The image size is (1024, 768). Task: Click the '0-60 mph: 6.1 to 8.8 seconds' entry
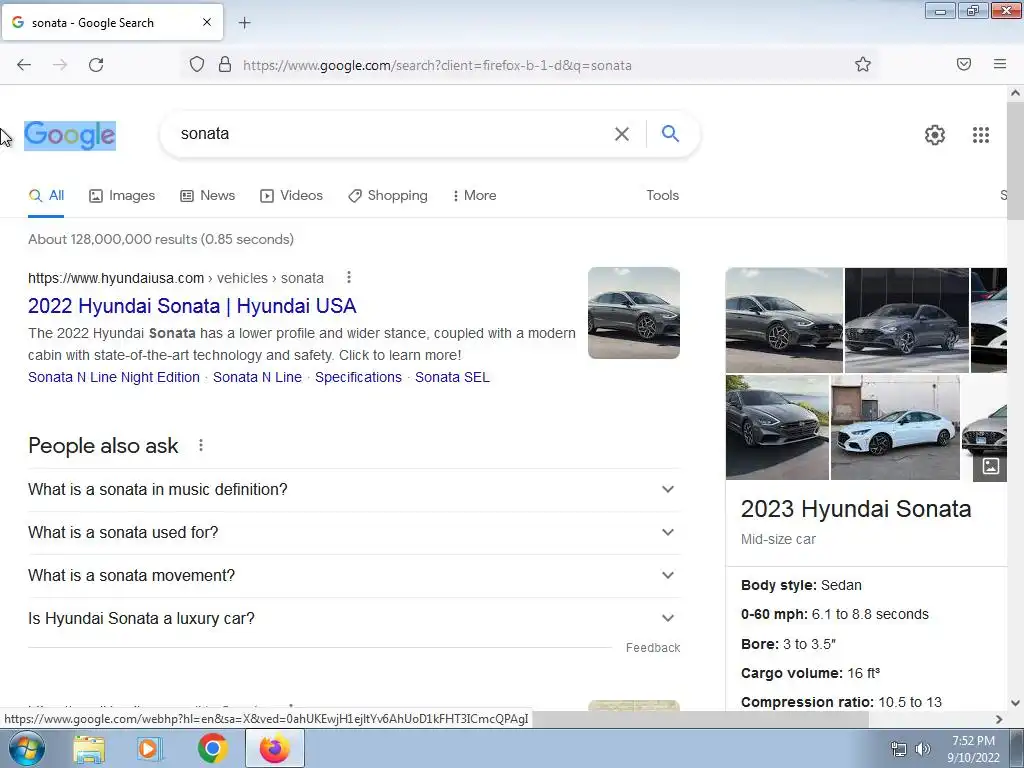pos(835,615)
